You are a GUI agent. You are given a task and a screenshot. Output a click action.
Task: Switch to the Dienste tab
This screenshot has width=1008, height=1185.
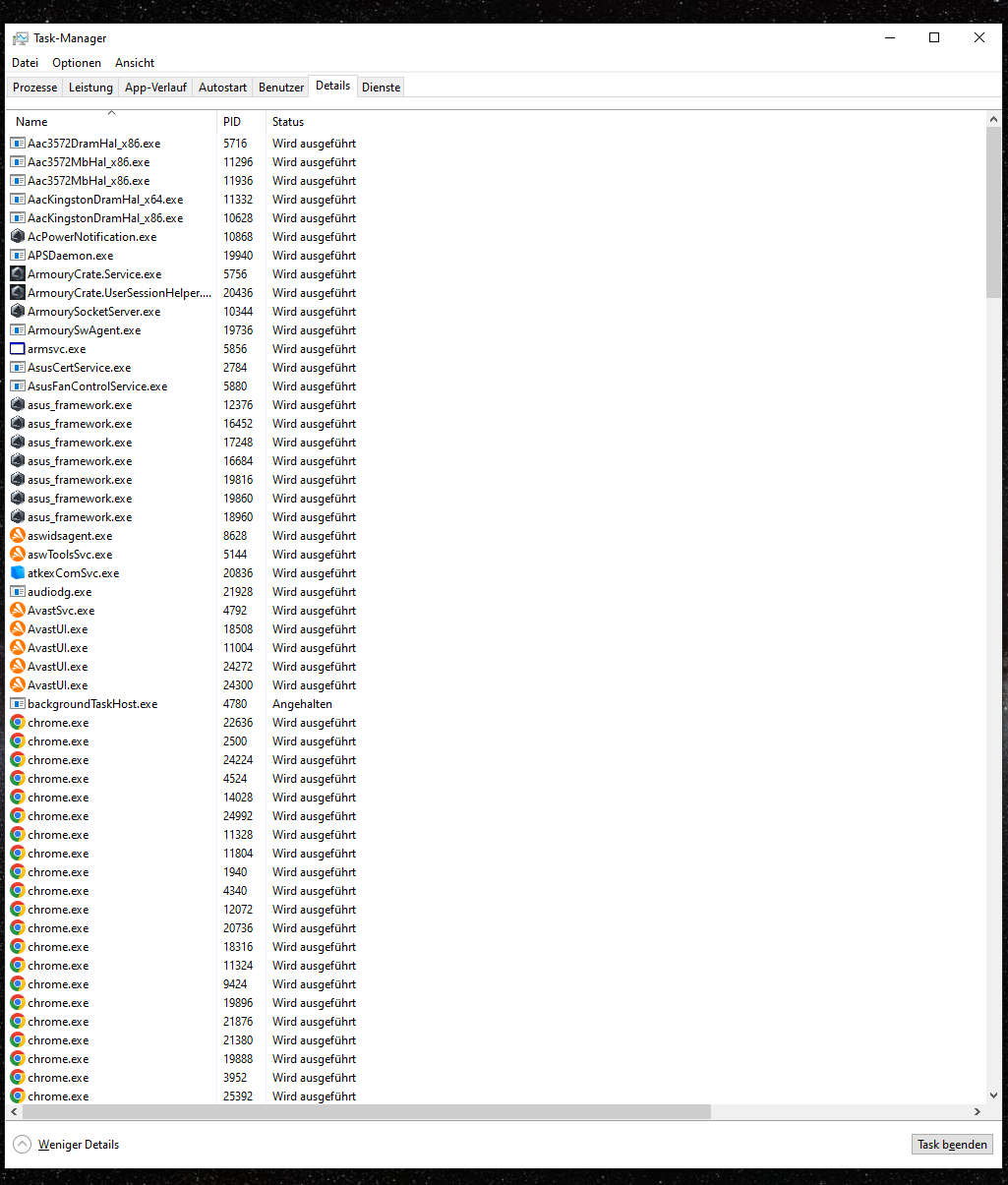click(x=382, y=88)
